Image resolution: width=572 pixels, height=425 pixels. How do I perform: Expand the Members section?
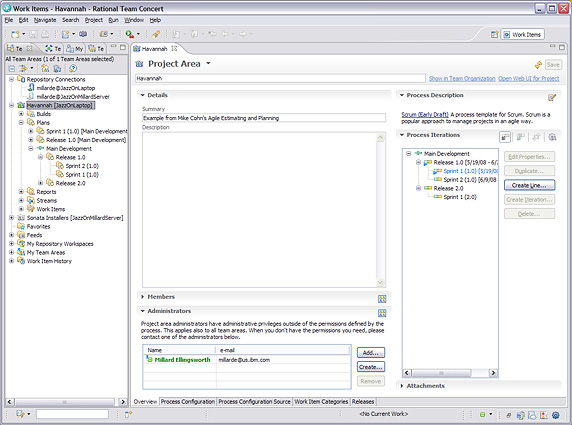tap(143, 297)
